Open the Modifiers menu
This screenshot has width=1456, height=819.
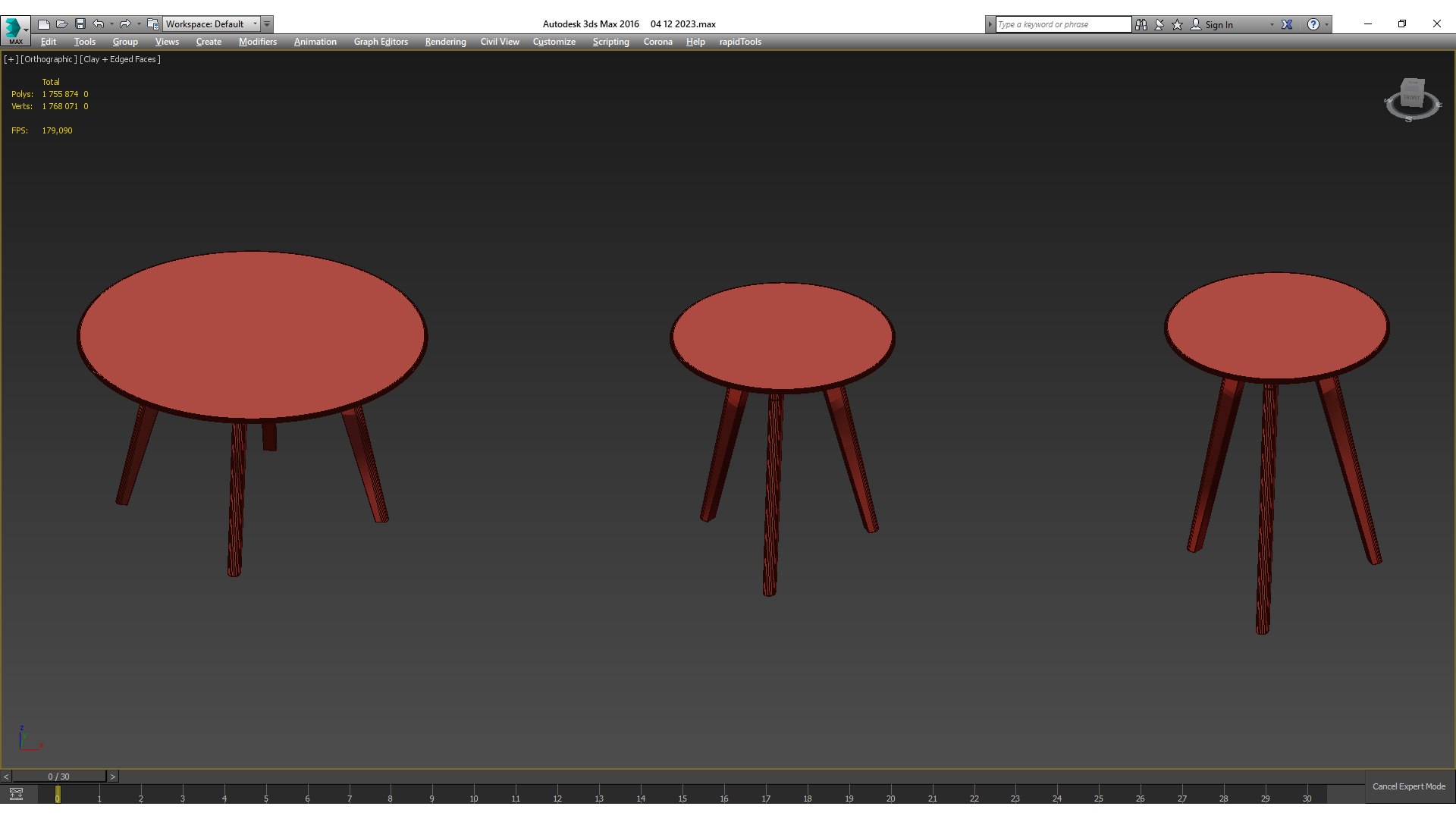(x=257, y=42)
